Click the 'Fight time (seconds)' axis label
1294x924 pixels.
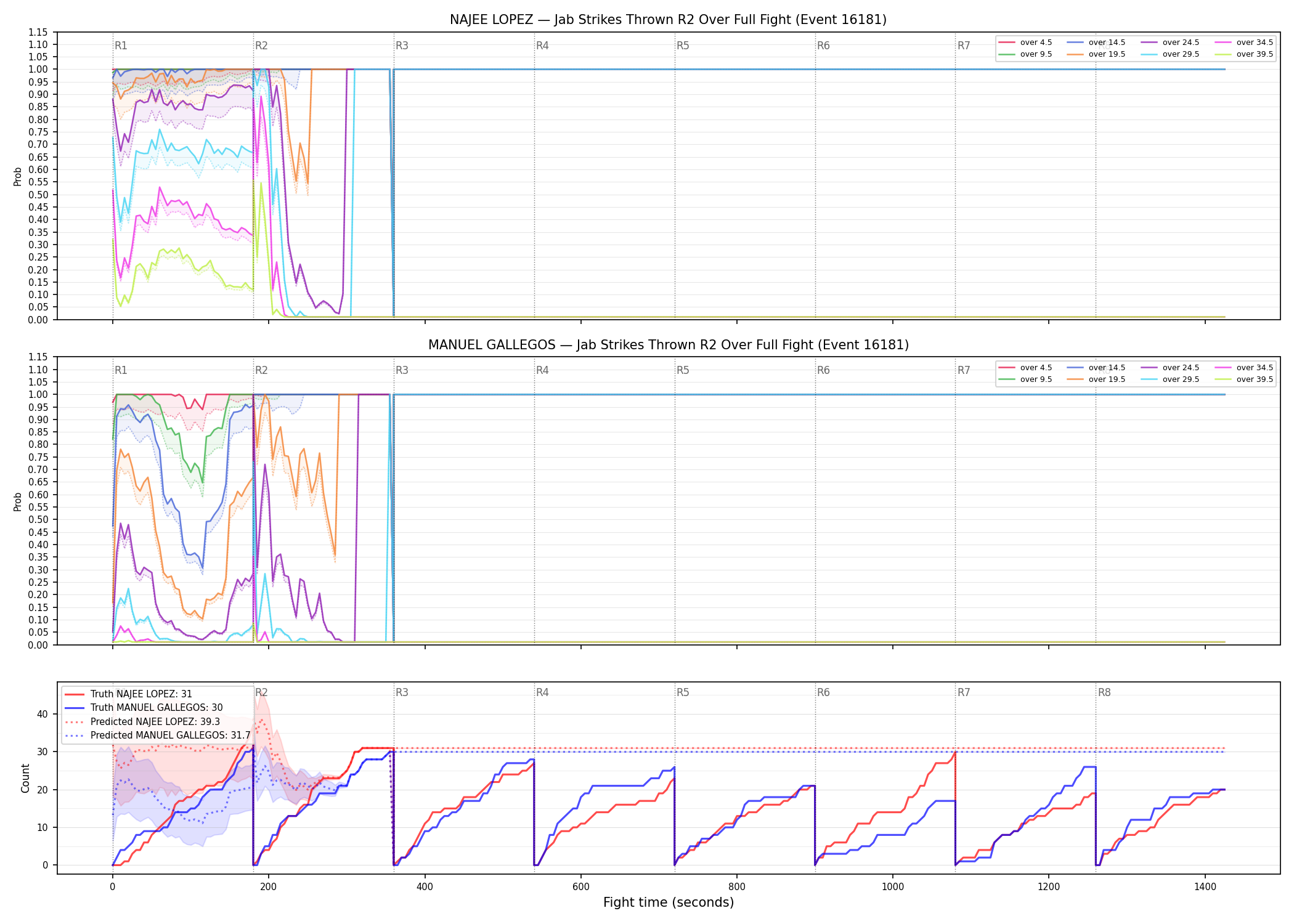coord(669,902)
